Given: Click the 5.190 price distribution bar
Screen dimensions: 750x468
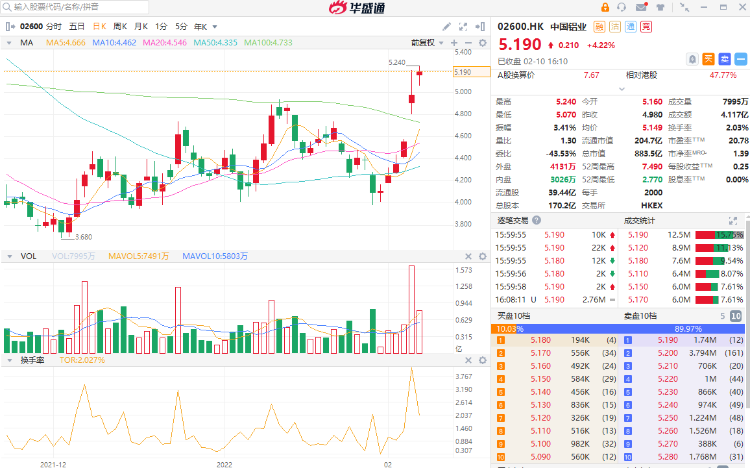Looking at the screenshot, I should click(719, 235).
